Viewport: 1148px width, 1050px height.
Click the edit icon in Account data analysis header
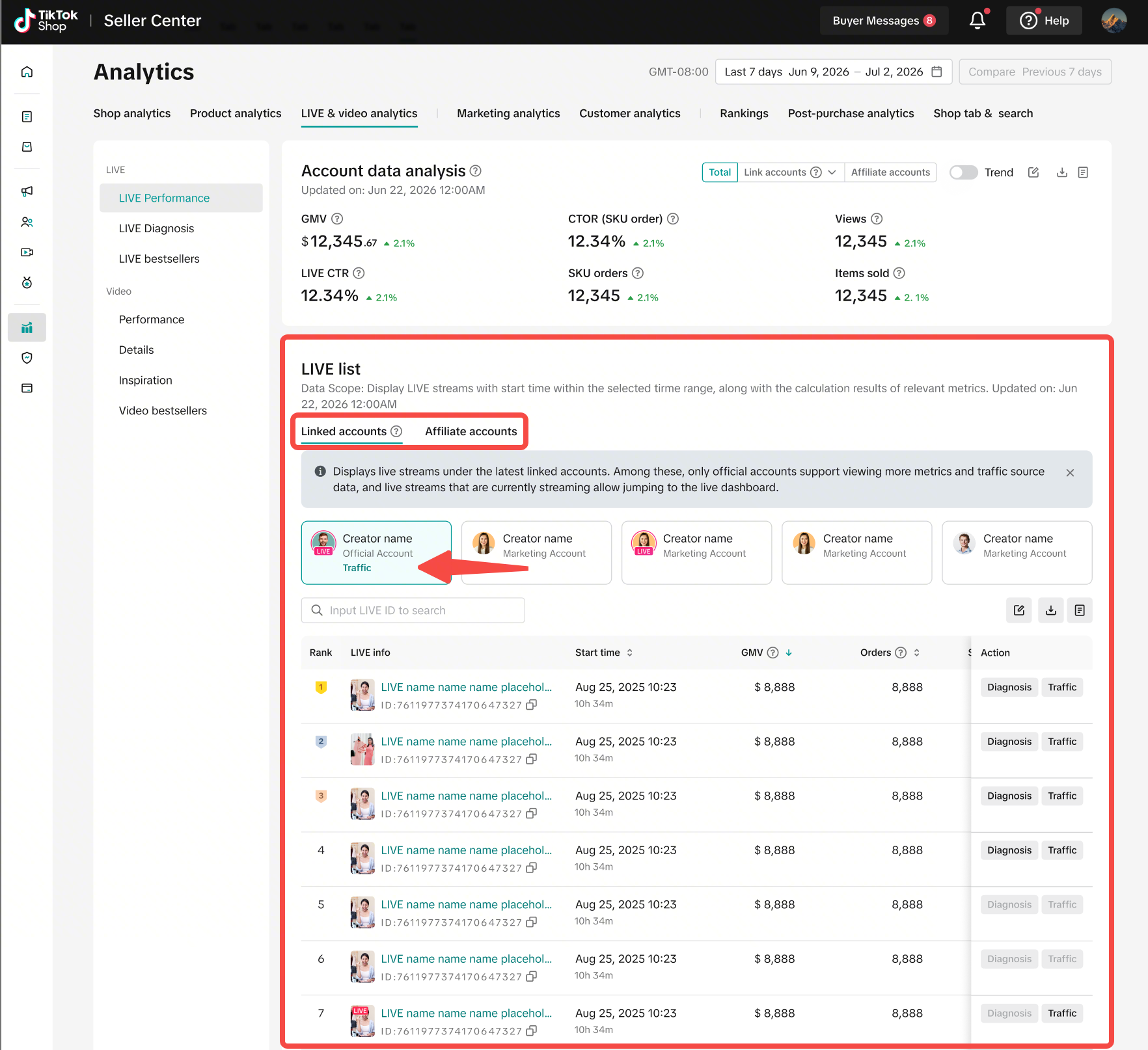[x=1033, y=172]
